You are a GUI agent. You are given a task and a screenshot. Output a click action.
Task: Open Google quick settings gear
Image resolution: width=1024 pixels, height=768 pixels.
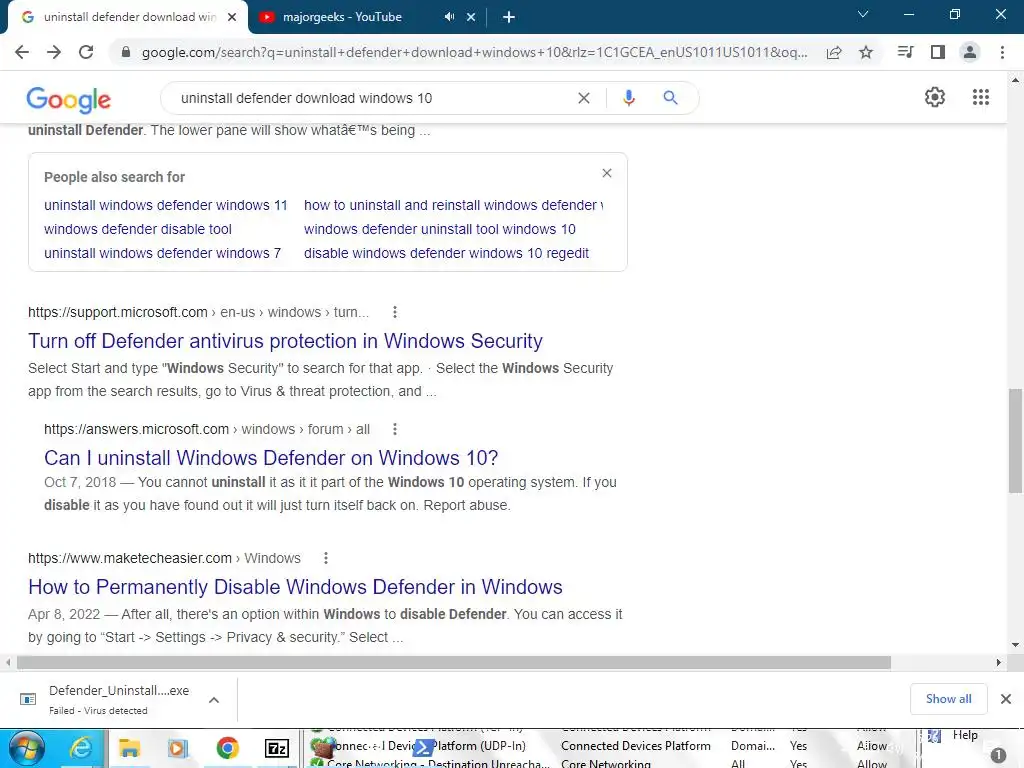tap(935, 97)
